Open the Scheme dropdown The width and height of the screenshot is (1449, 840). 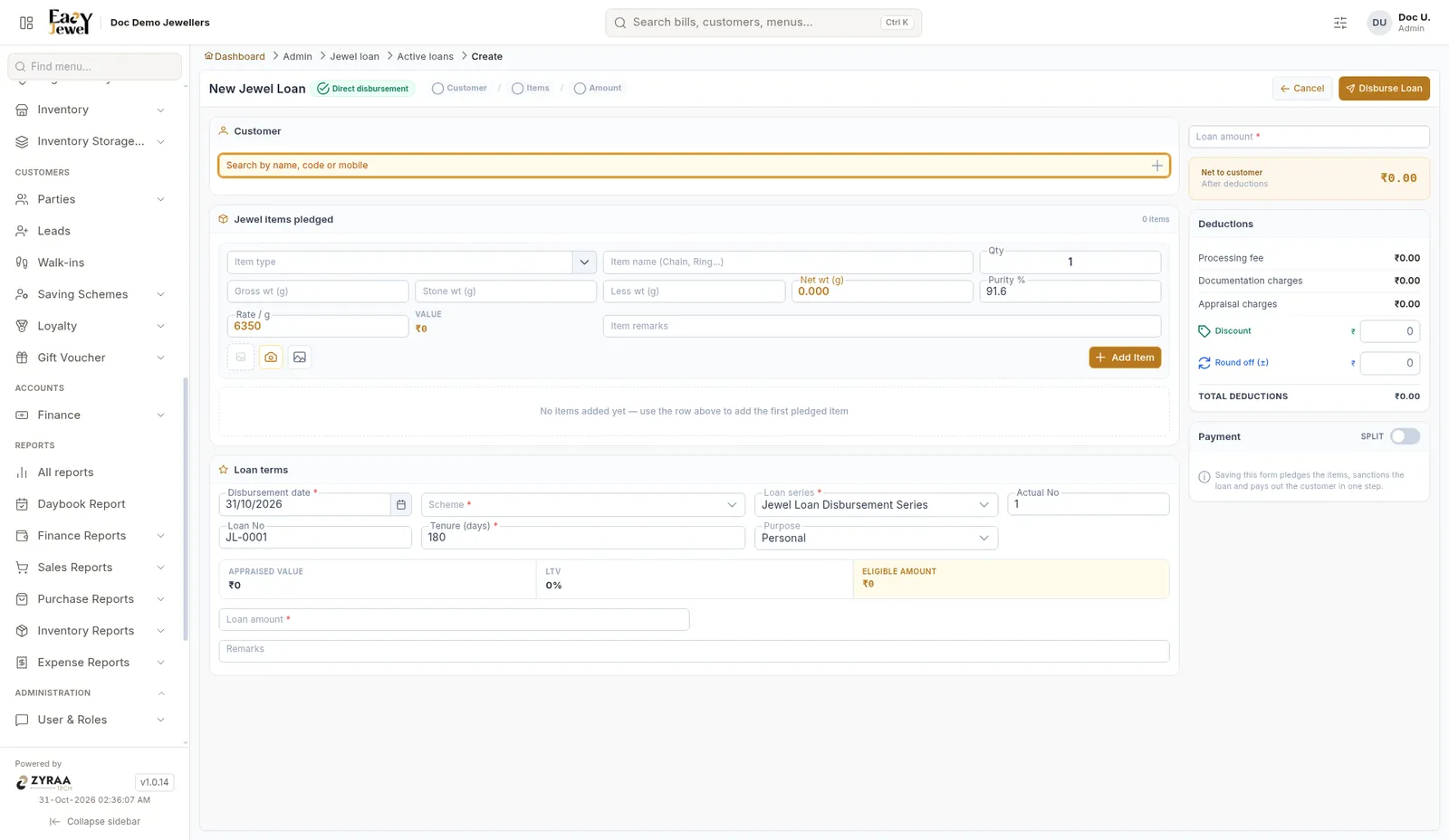(582, 505)
